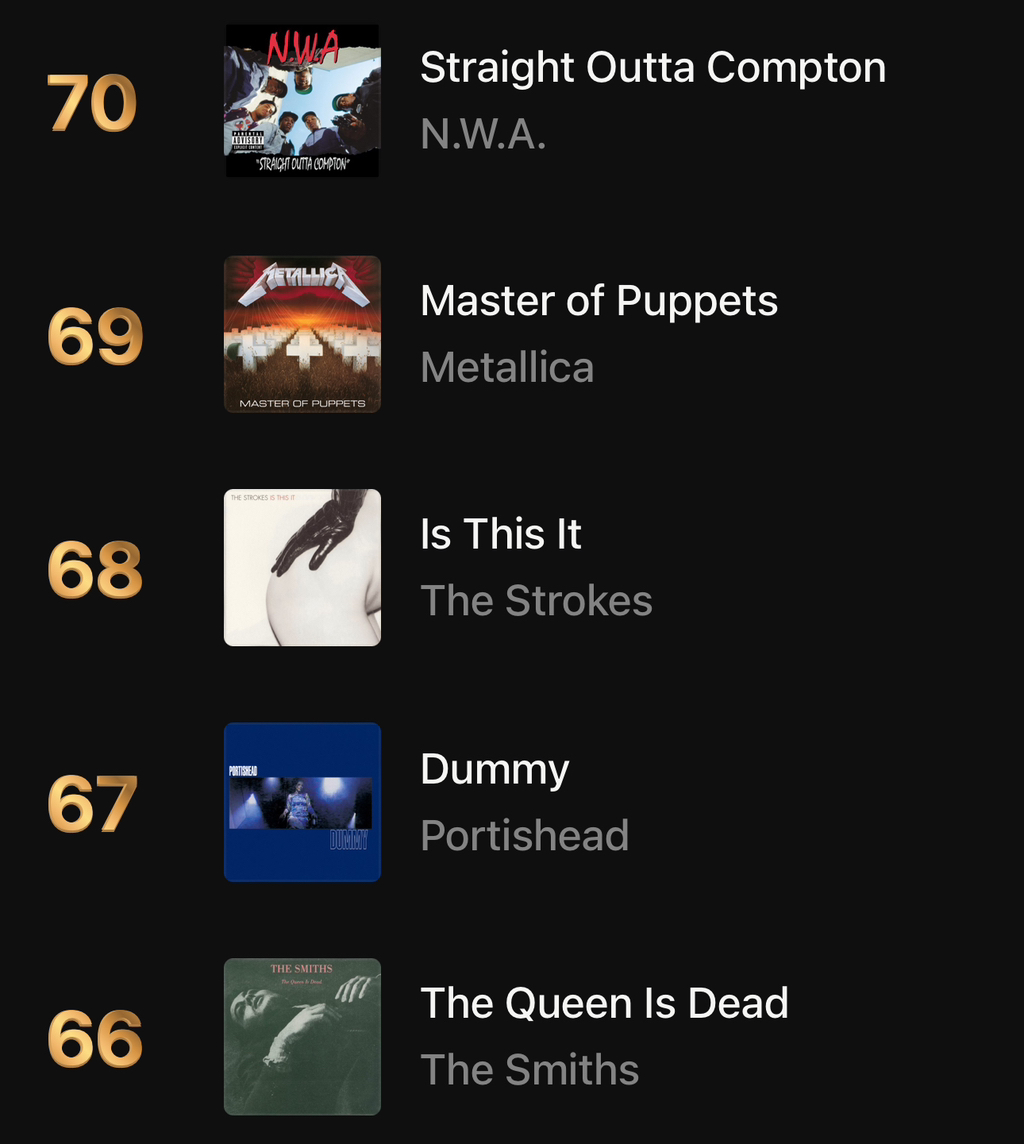Open artist The Smiths
Screen dimensions: 1024x1144
[x=530, y=1070]
